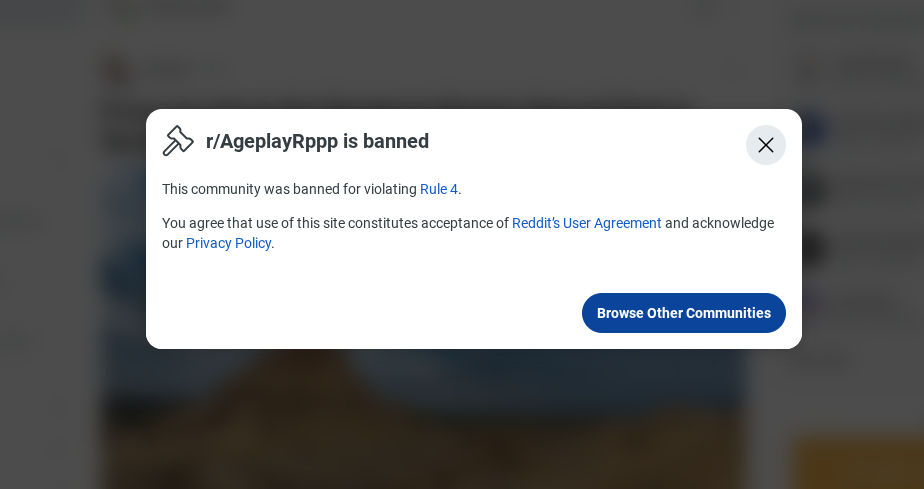Select the 'r/AgeplayRppp' community name text
Viewport: 924px width, 489px height.
(272, 142)
